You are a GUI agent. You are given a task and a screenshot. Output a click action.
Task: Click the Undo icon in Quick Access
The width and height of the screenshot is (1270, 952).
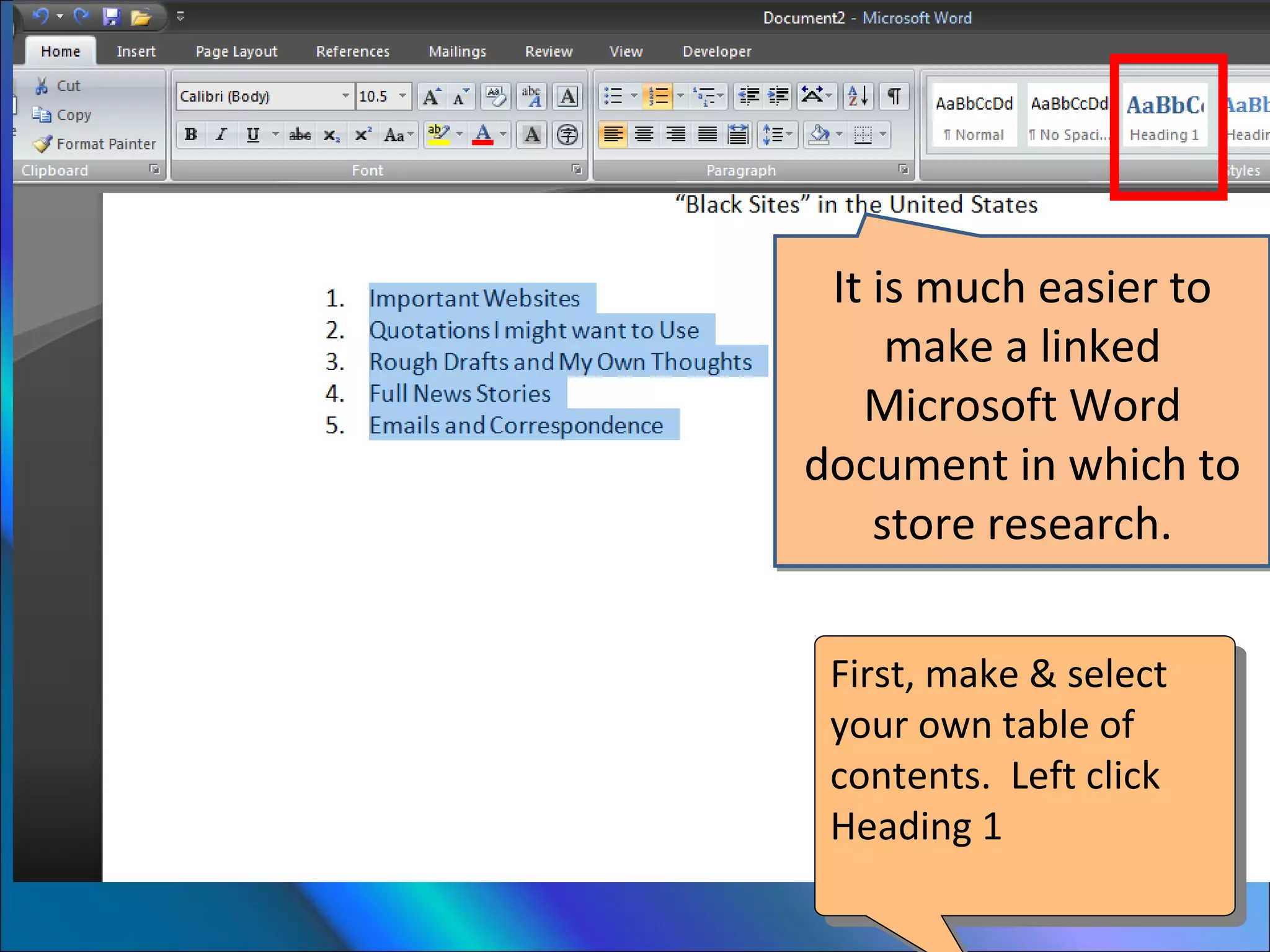click(41, 16)
